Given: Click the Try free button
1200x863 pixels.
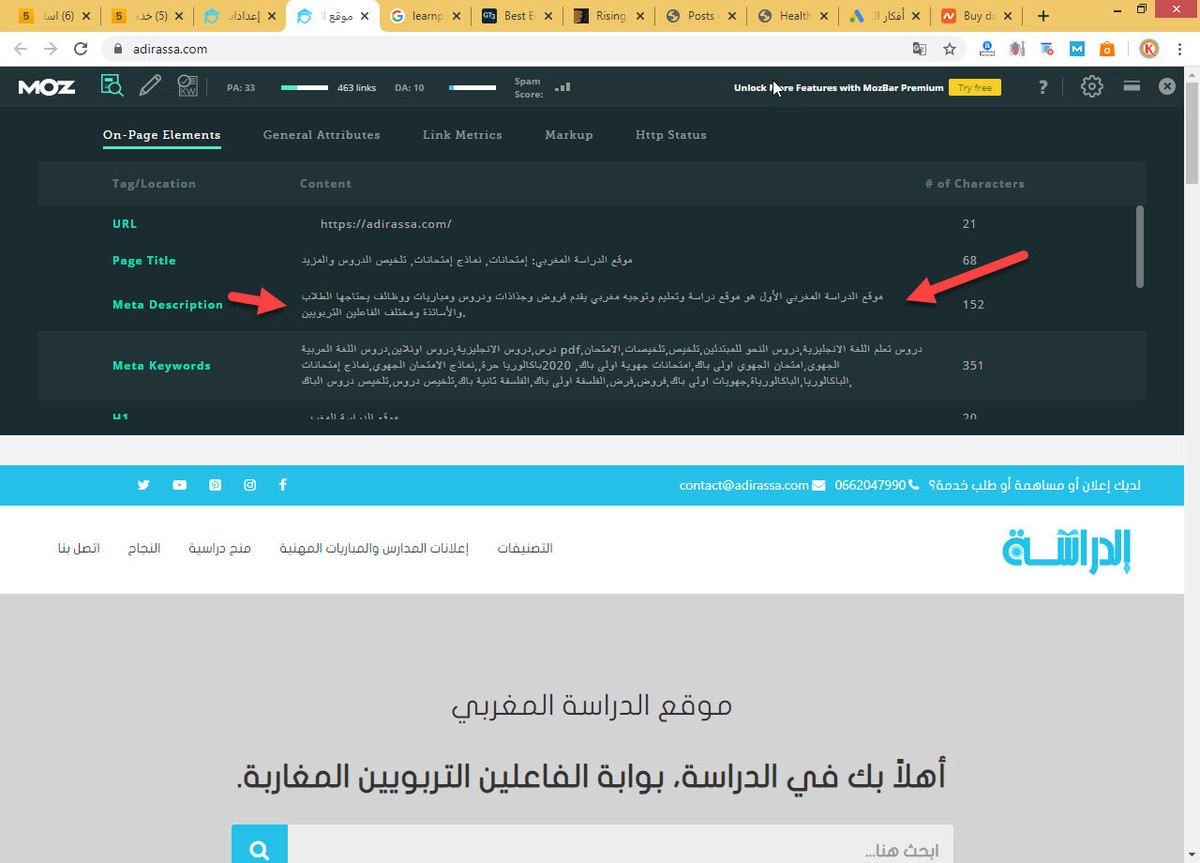Looking at the screenshot, I should click(974, 88).
